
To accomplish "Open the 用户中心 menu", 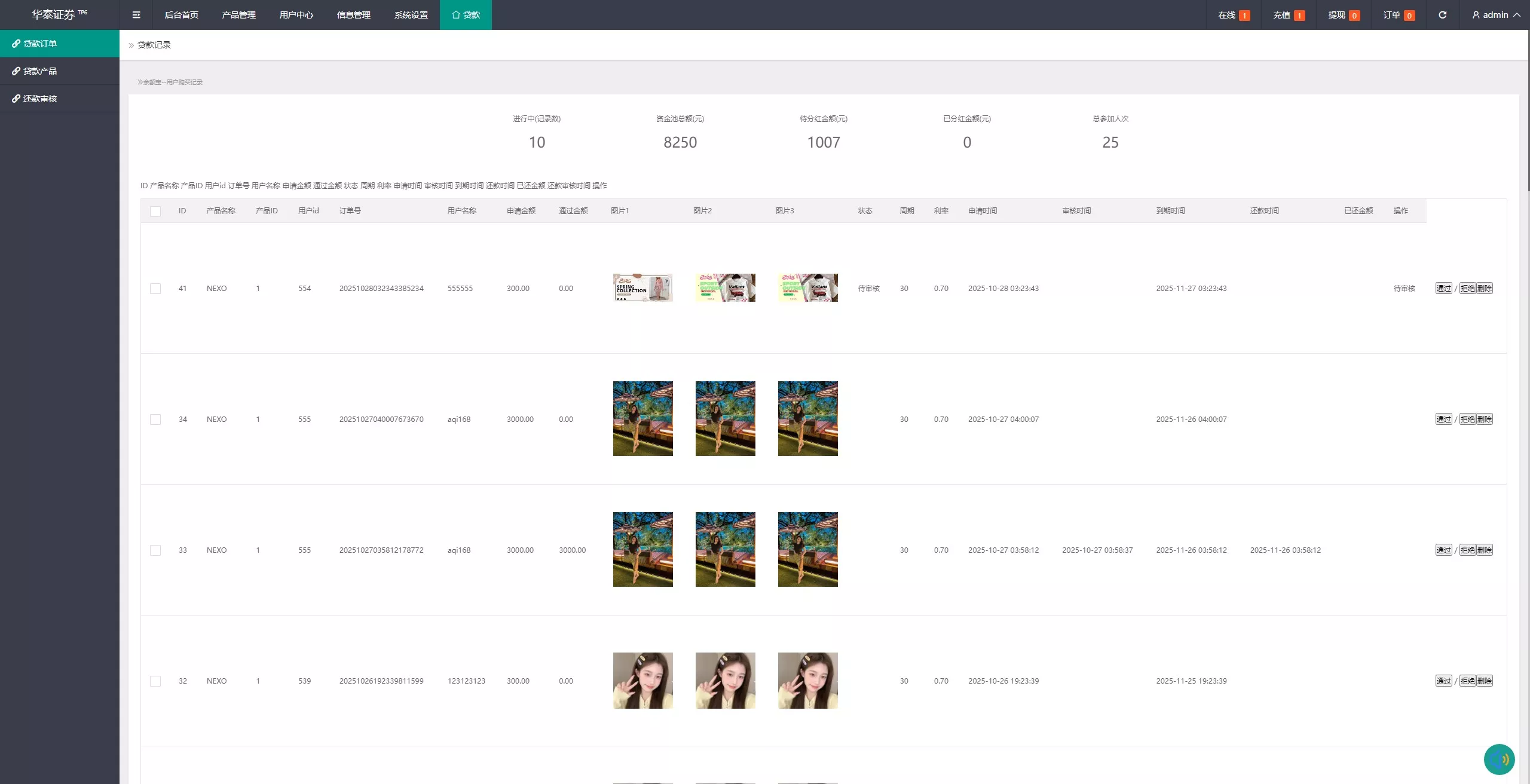I will [x=296, y=15].
